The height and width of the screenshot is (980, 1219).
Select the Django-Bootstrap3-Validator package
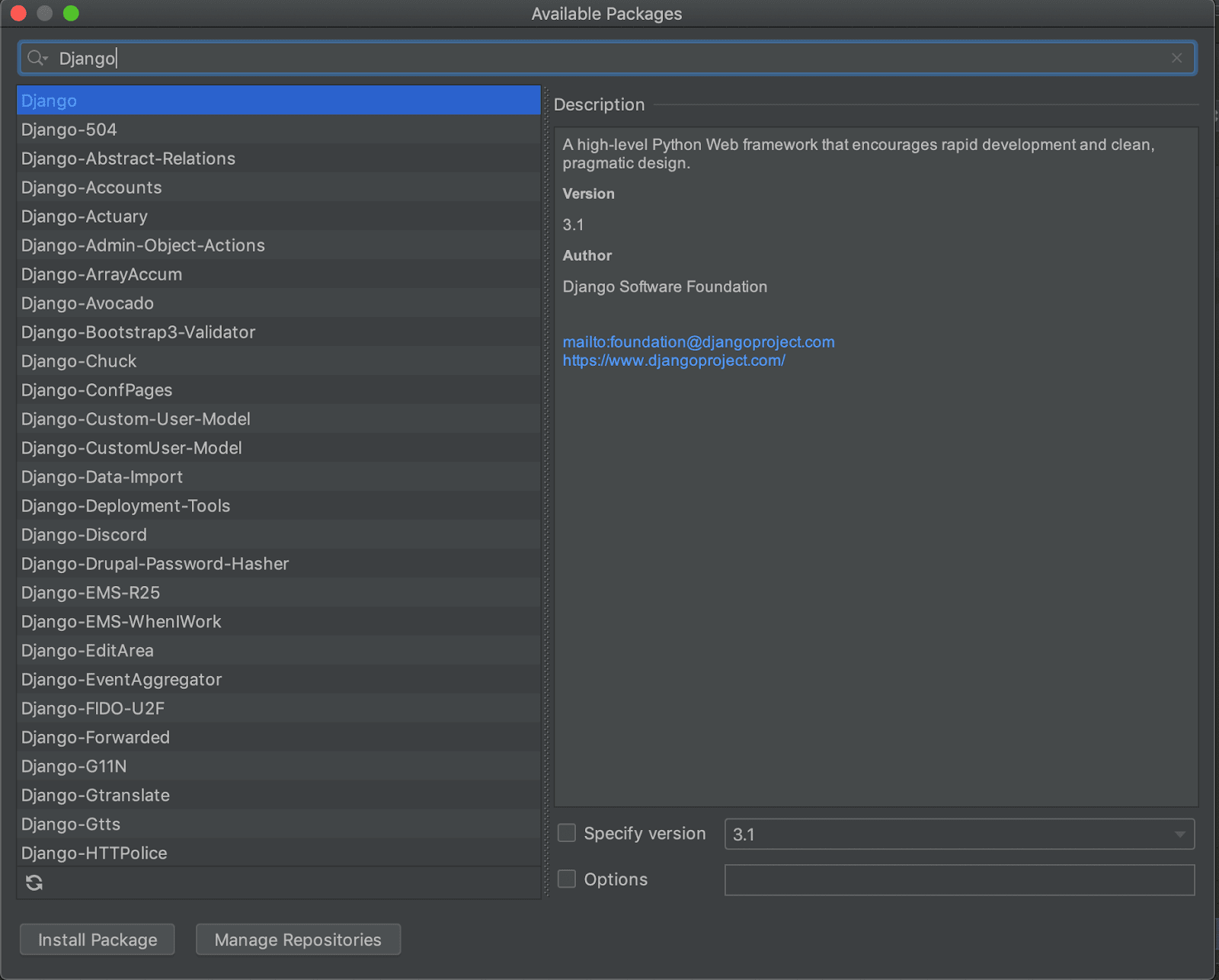tap(279, 332)
